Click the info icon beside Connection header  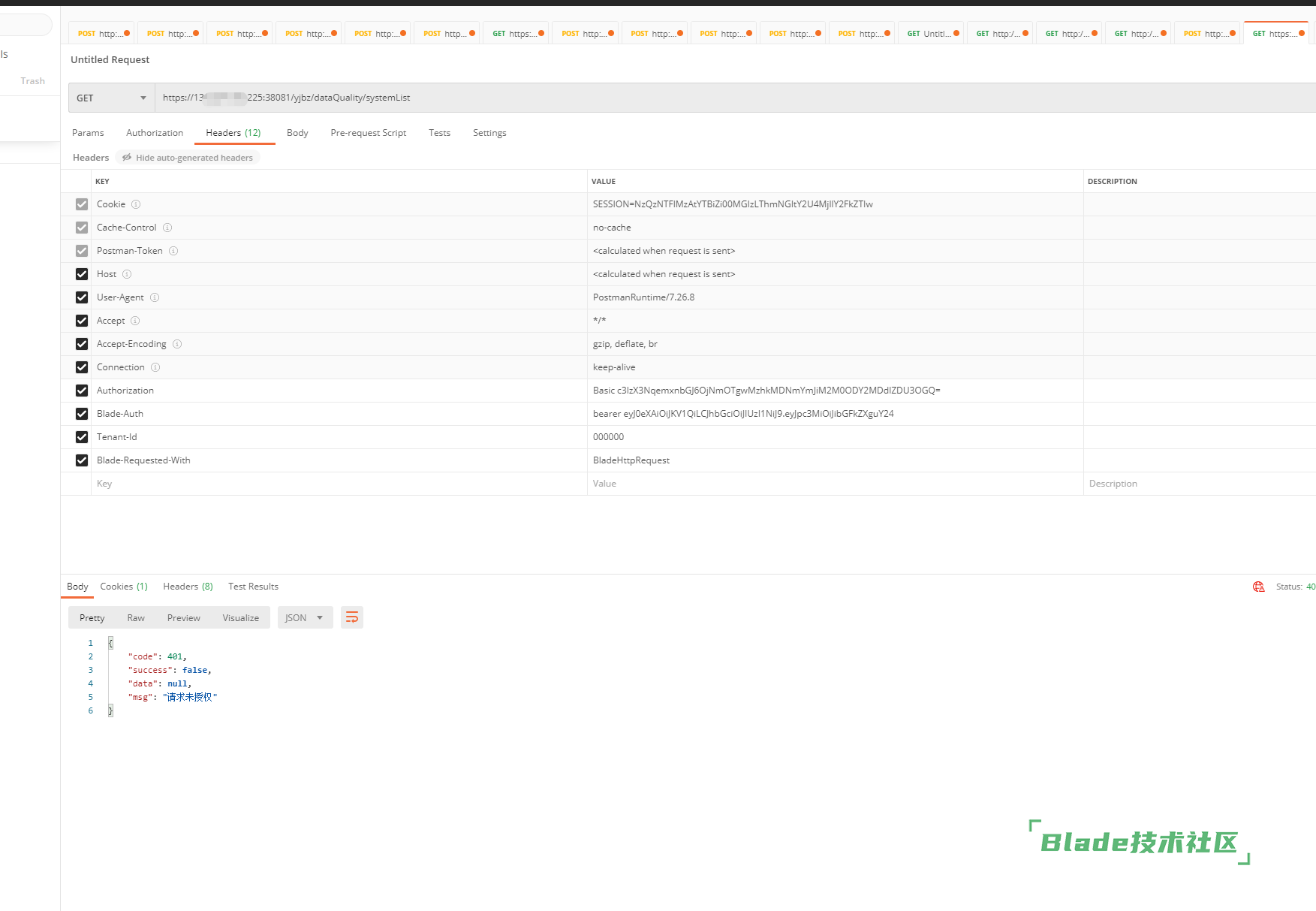click(x=155, y=367)
